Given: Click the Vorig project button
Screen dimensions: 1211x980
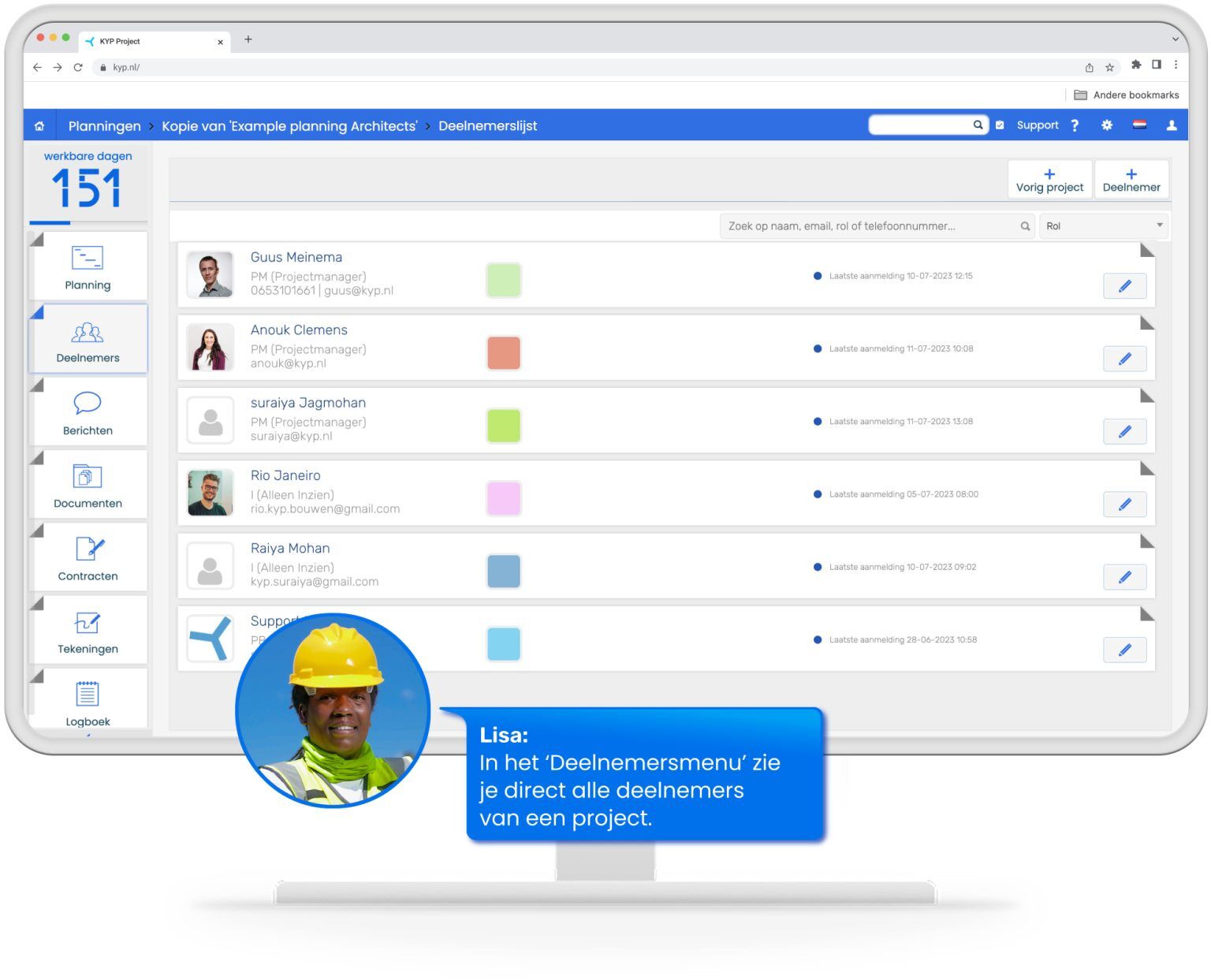Looking at the screenshot, I should (1049, 180).
